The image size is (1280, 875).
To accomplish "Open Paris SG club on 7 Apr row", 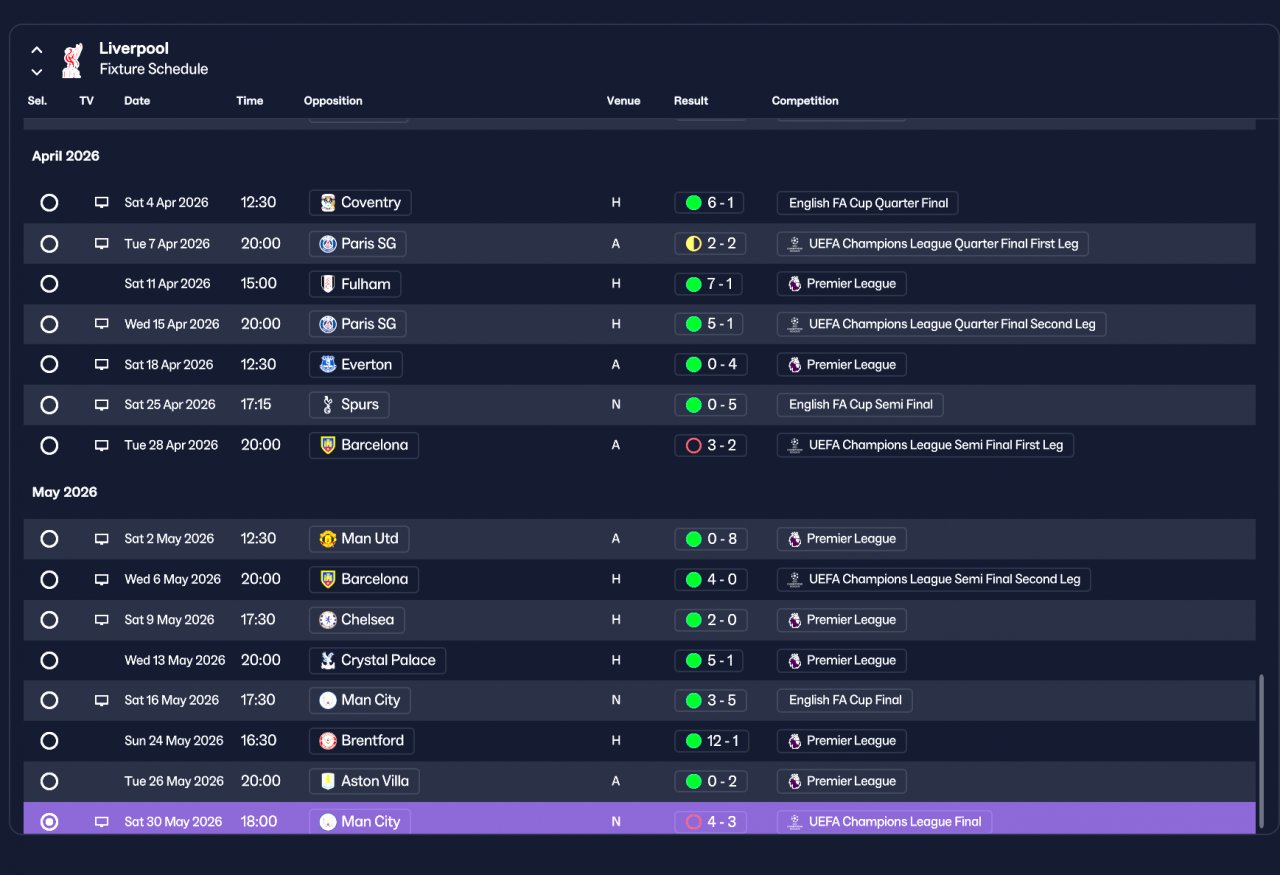I will pos(358,244).
